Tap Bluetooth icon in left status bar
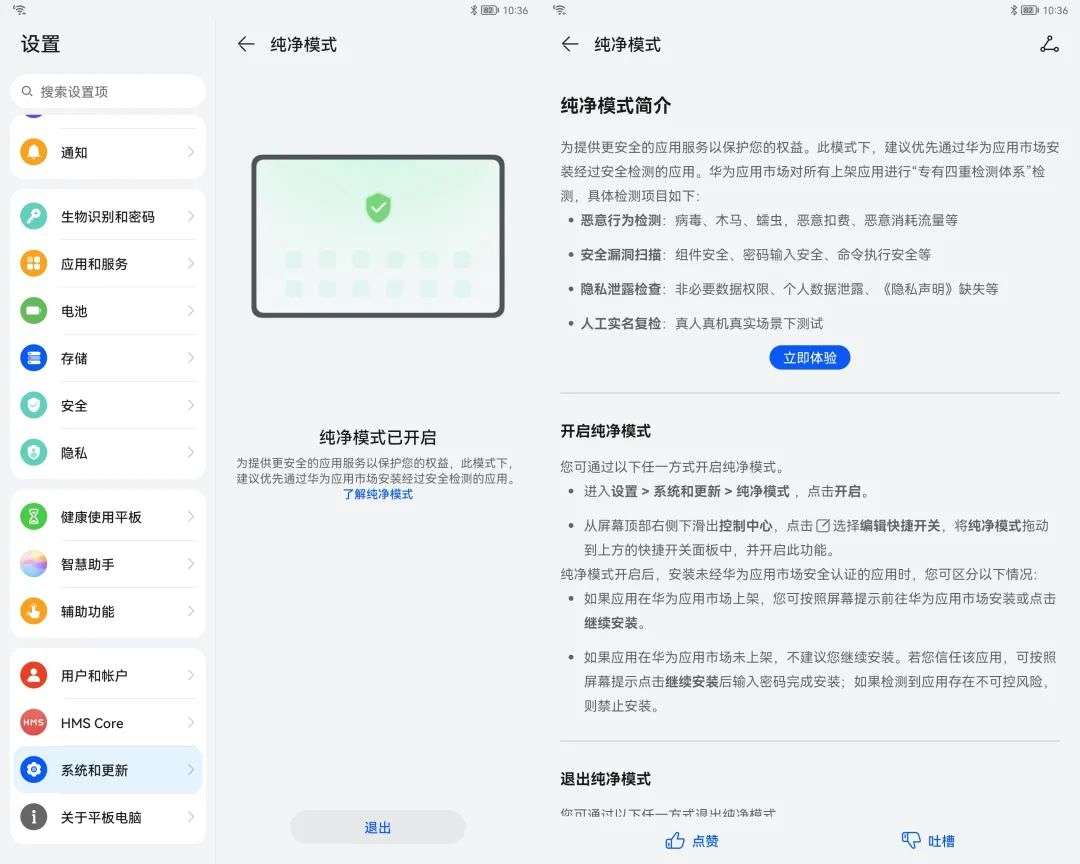The height and width of the screenshot is (864, 1080). point(473,10)
